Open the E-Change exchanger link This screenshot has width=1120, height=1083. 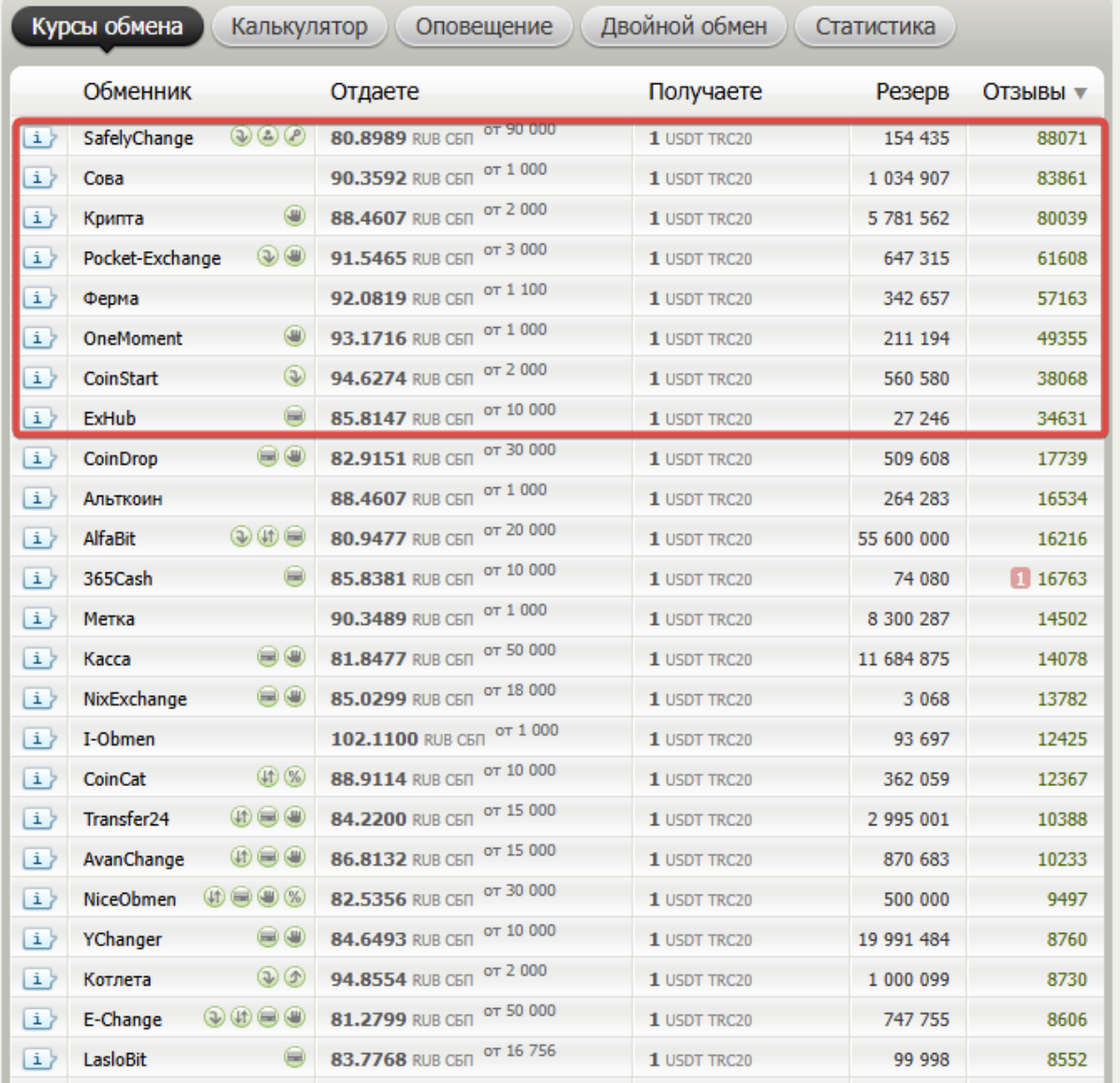[122, 1019]
